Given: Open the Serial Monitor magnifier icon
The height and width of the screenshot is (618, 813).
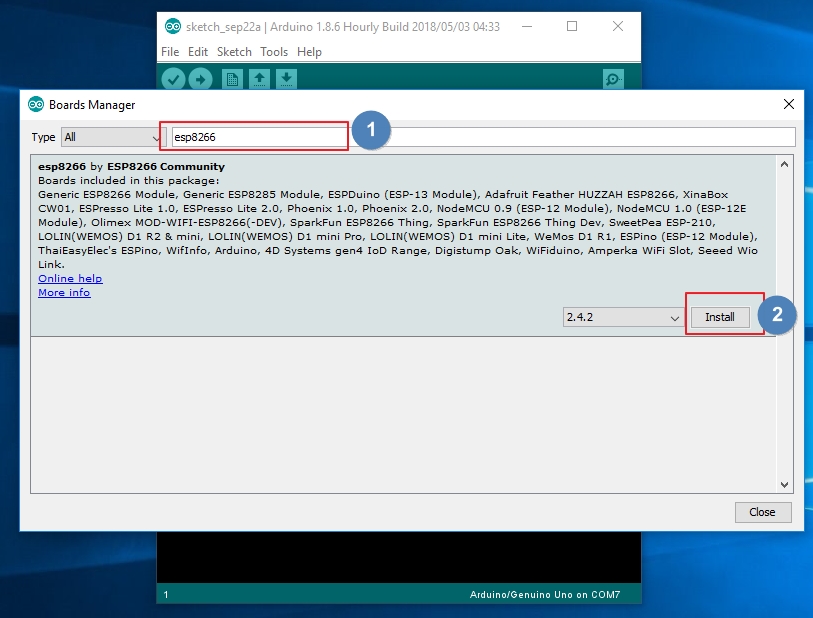Looking at the screenshot, I should tap(613, 79).
